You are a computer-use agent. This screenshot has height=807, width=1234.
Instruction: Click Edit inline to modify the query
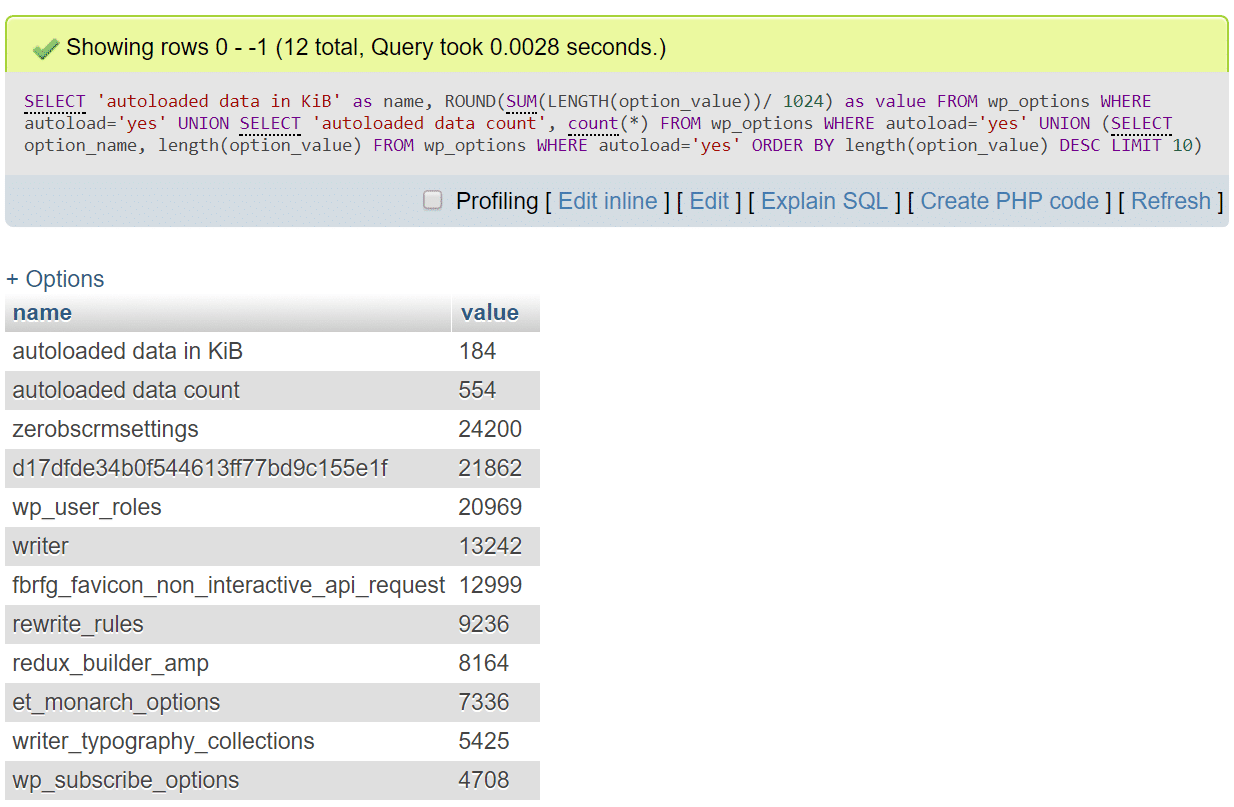click(608, 201)
